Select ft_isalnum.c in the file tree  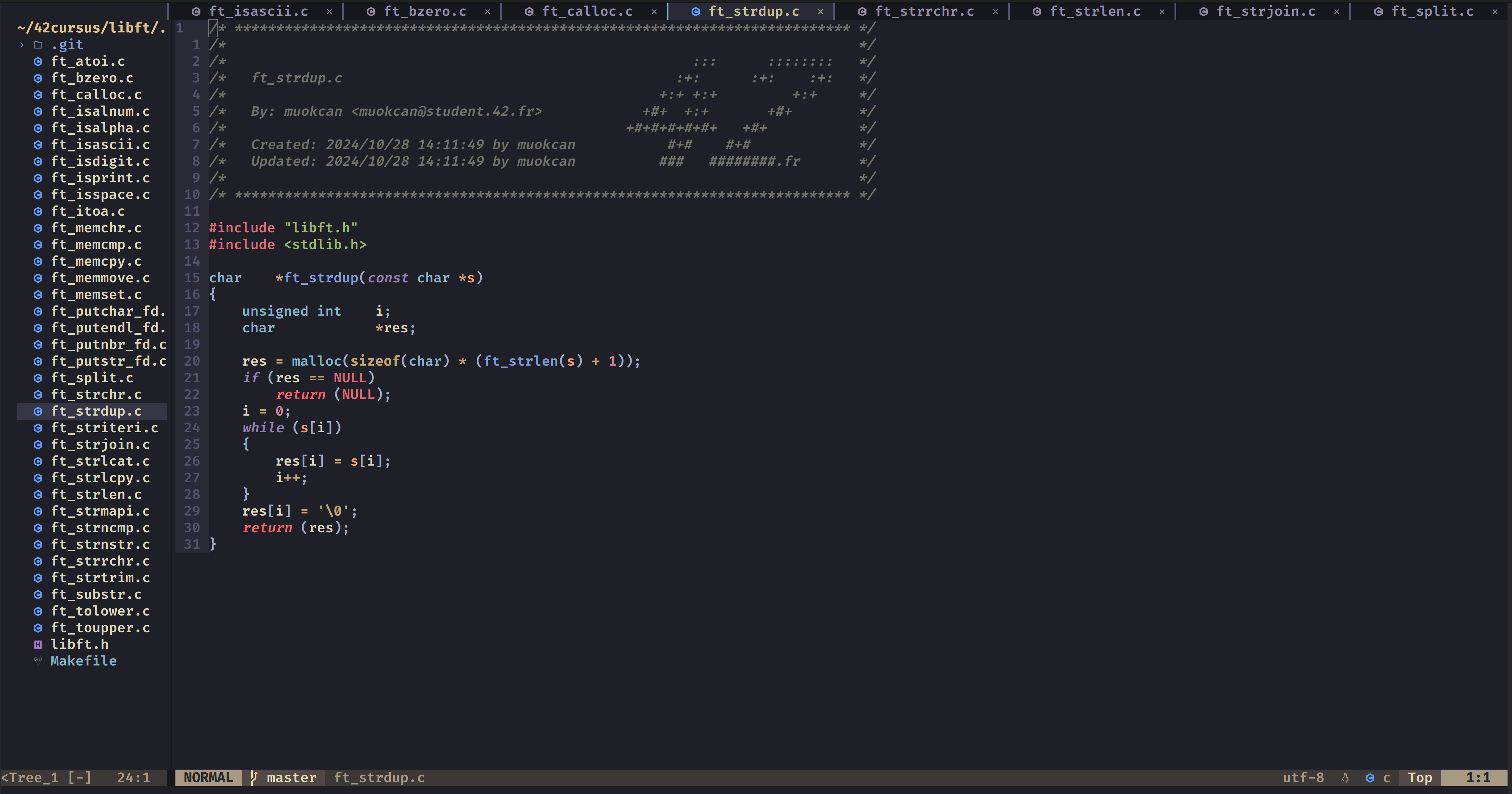(101, 111)
